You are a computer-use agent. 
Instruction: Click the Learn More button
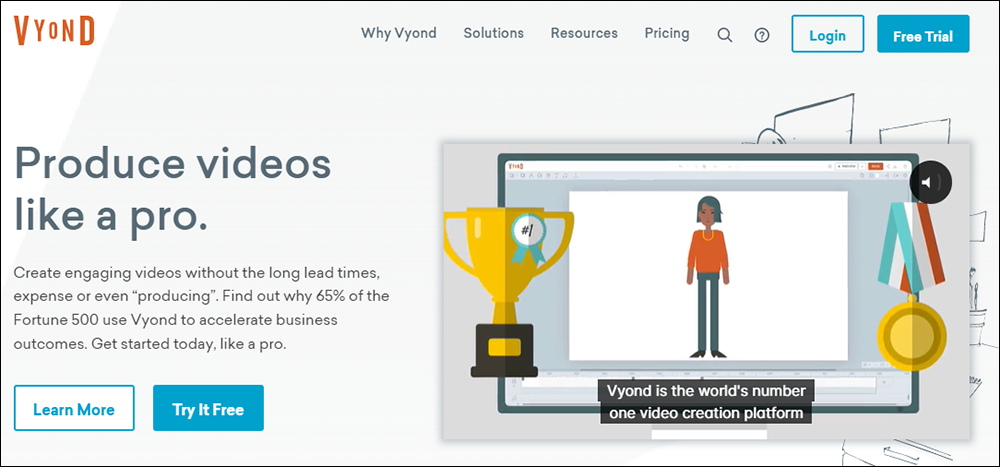74,408
